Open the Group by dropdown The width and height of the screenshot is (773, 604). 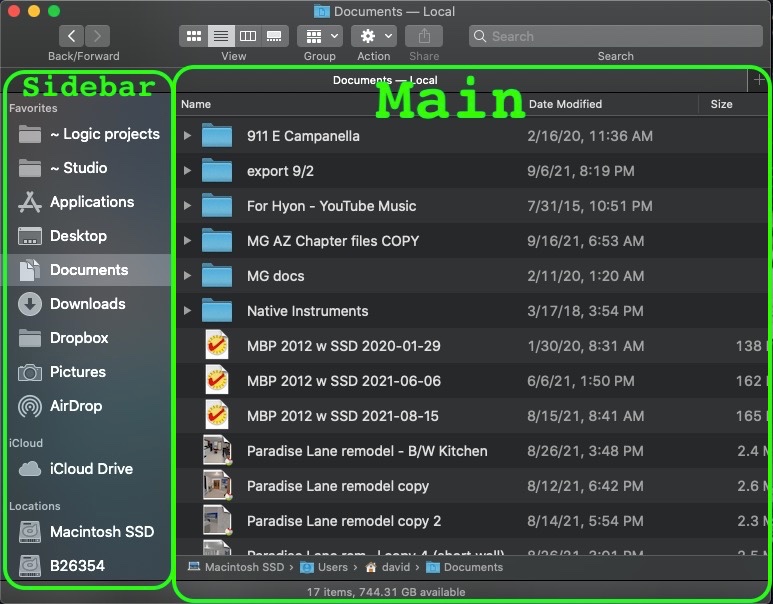coord(320,36)
